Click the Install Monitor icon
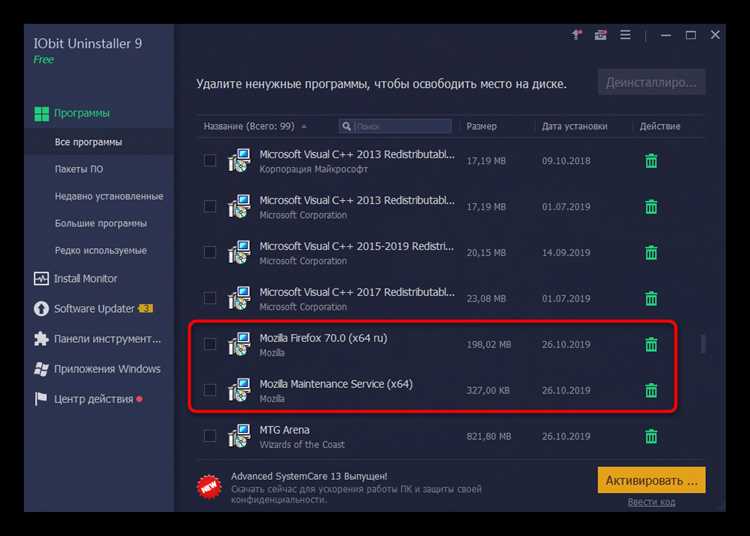This screenshot has height=536, width=750. coord(41,278)
